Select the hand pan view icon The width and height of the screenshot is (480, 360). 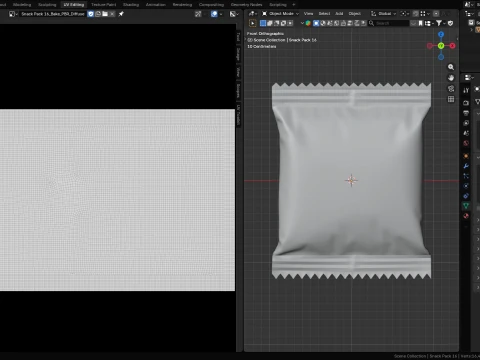coord(451,78)
